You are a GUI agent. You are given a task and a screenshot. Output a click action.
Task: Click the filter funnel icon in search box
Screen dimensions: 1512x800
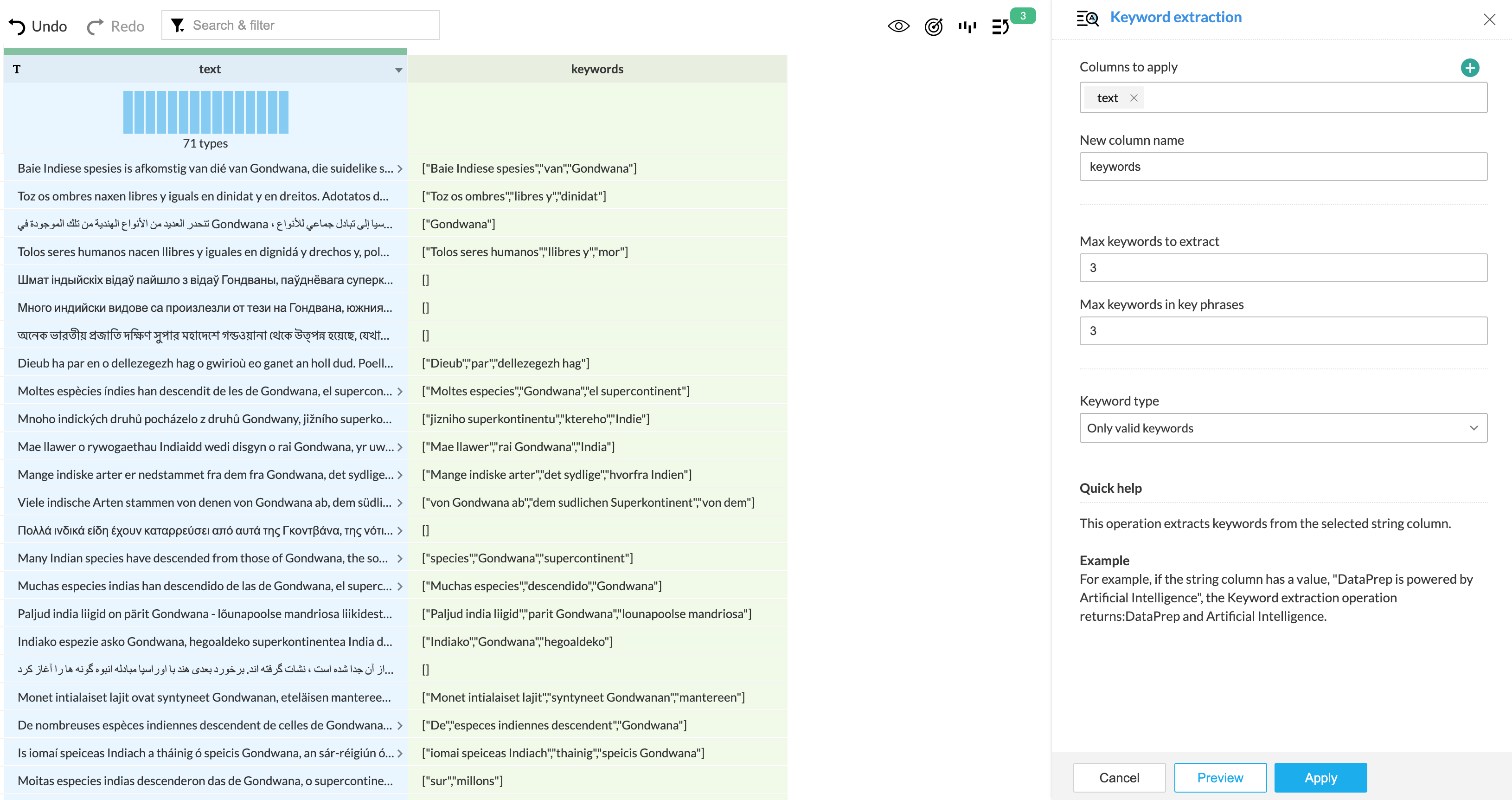177,25
